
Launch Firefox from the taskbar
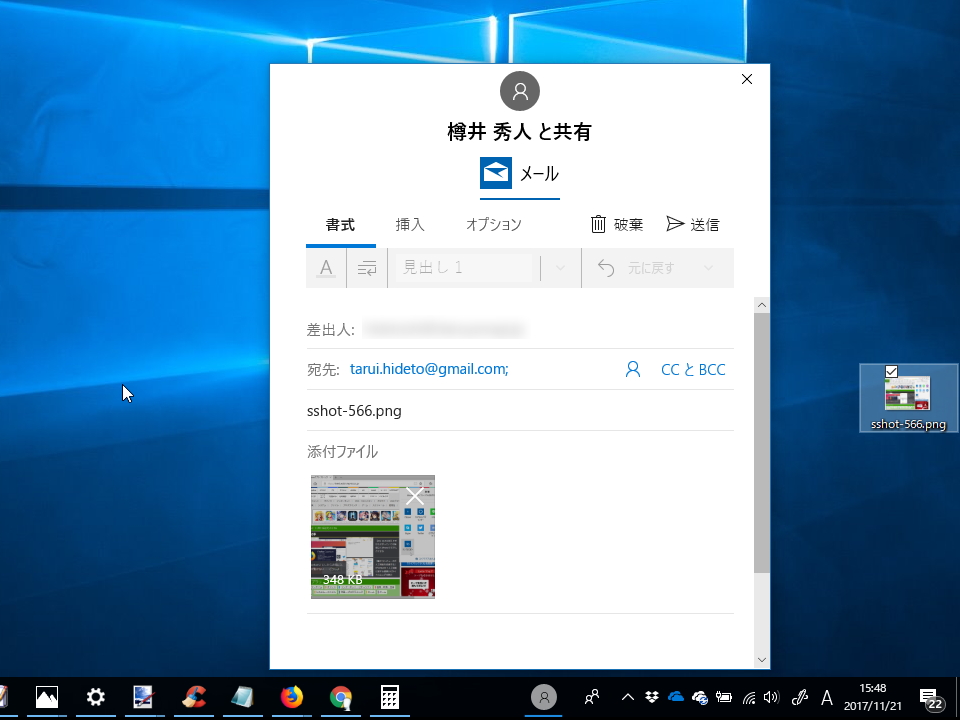(291, 697)
